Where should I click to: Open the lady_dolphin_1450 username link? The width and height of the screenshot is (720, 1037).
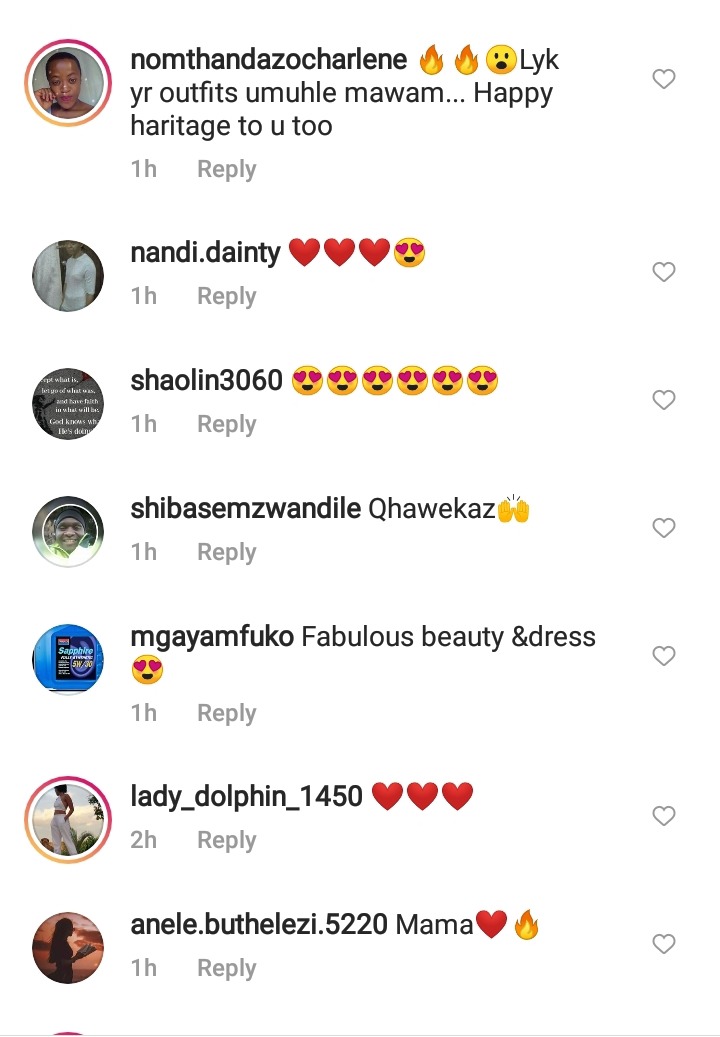(x=246, y=796)
